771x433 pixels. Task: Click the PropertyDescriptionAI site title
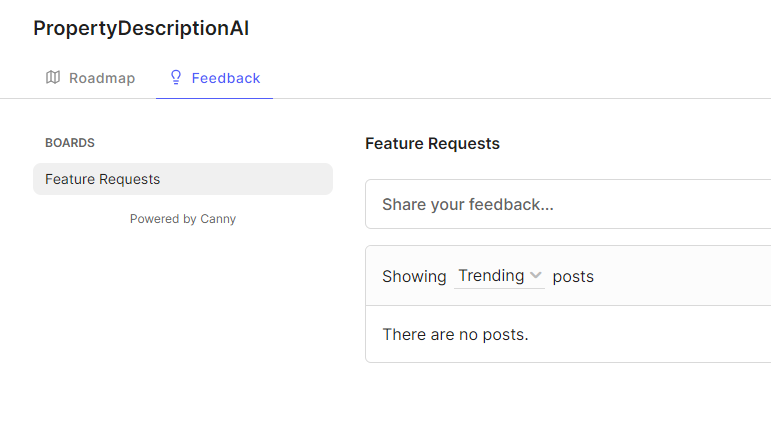(x=141, y=28)
